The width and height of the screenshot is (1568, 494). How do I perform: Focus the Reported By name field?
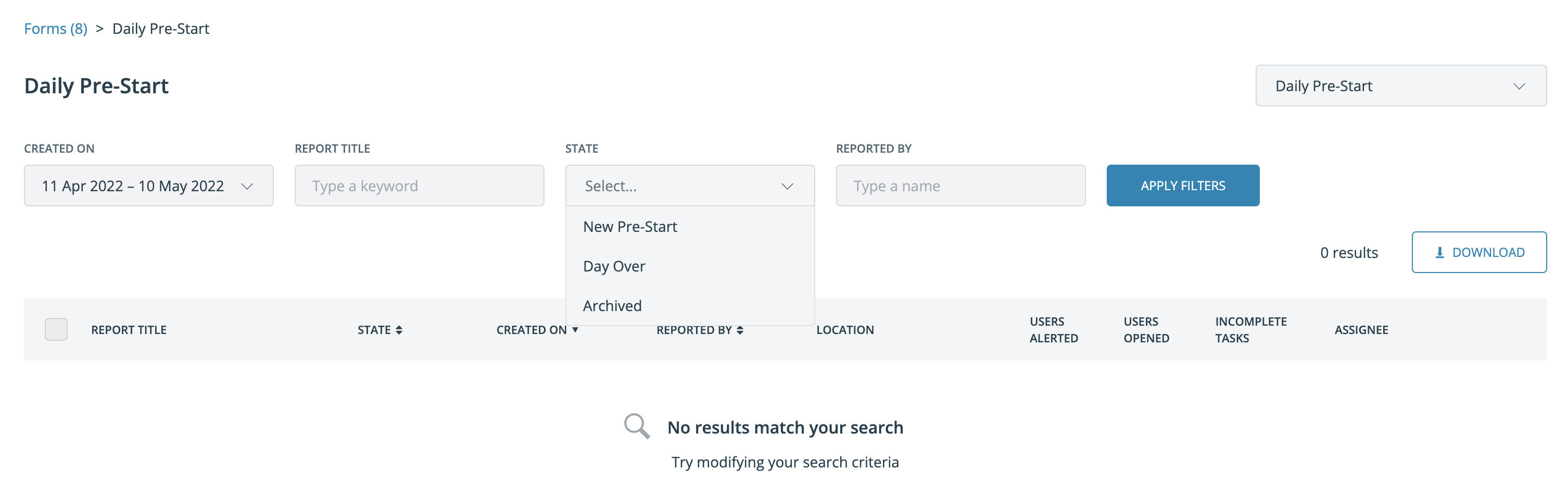click(960, 185)
